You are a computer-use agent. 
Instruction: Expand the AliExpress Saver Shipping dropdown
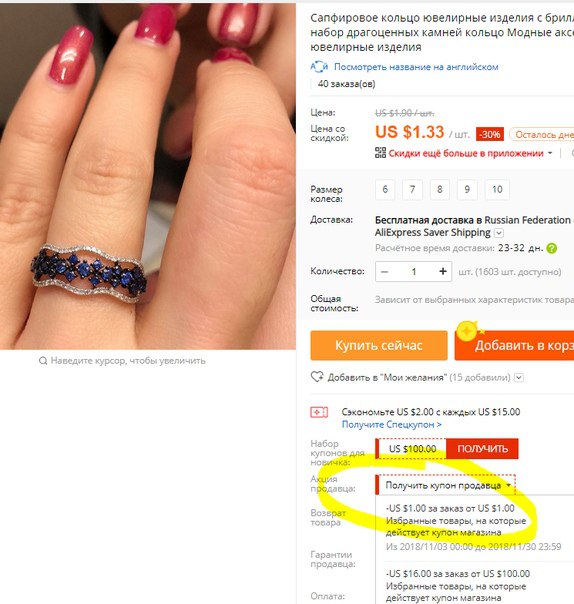coord(499,233)
